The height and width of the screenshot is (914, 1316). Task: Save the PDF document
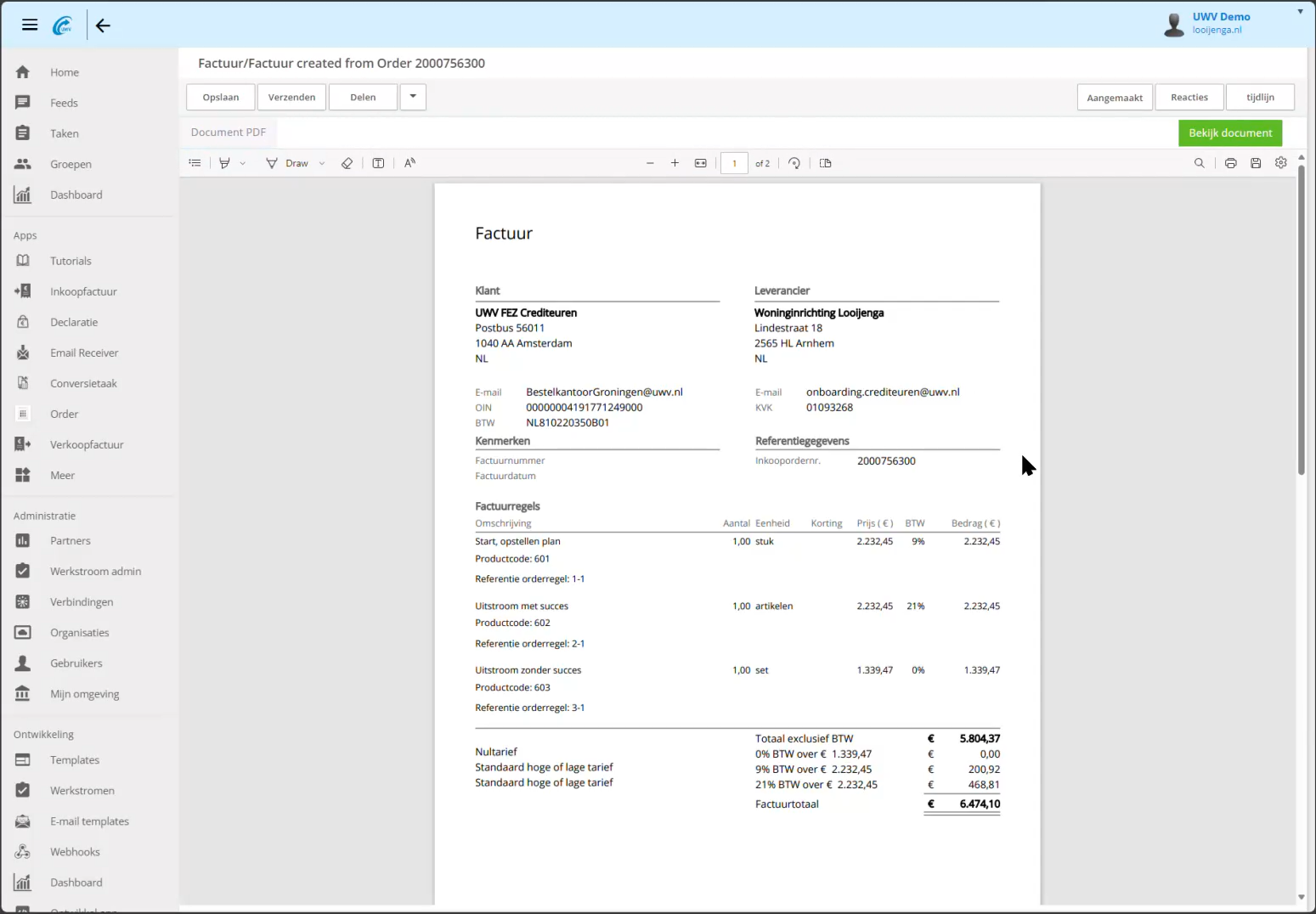point(1256,163)
